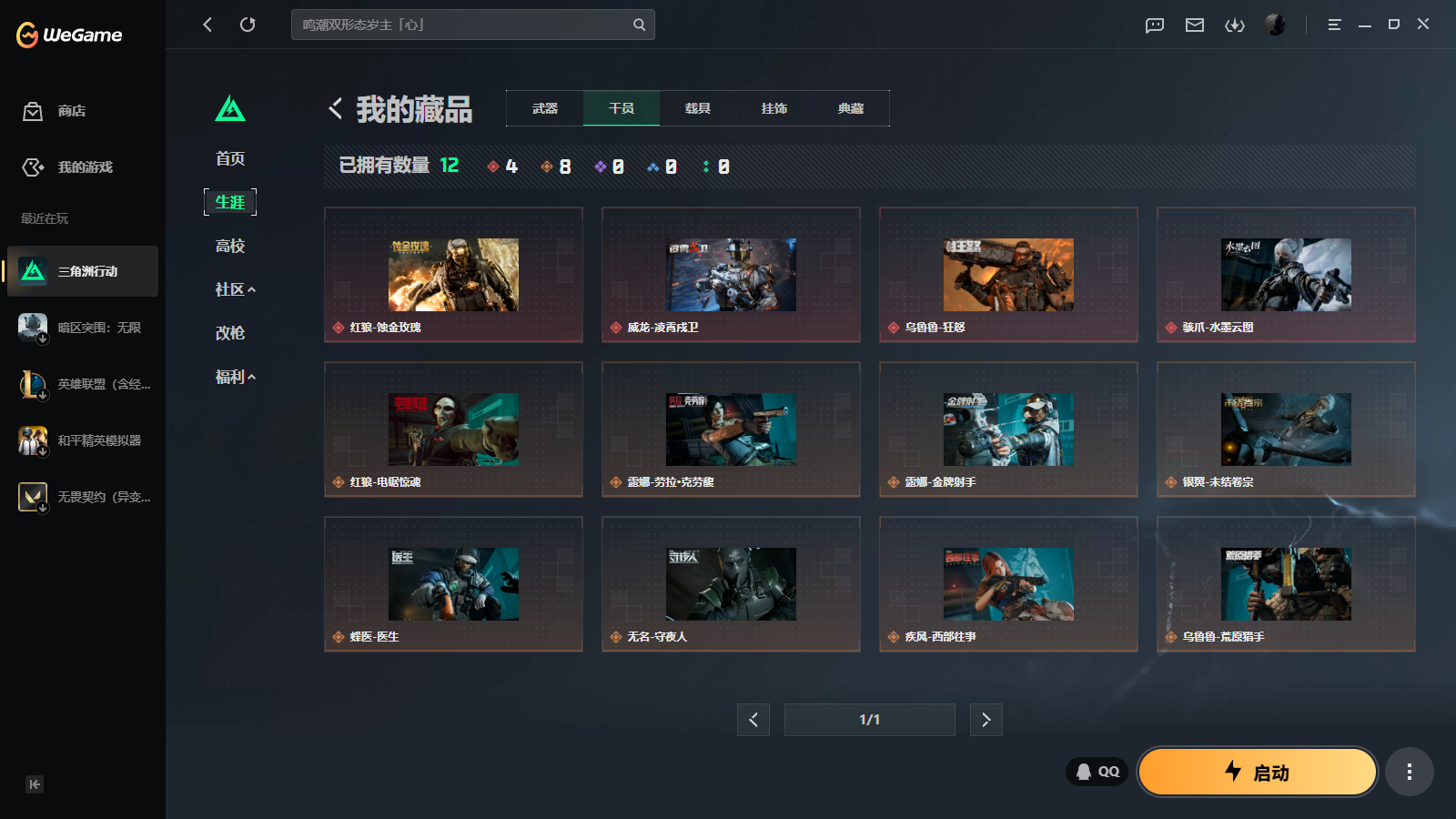Select 三角洲行动 in recent games
The image size is (1456, 819).
(x=83, y=271)
